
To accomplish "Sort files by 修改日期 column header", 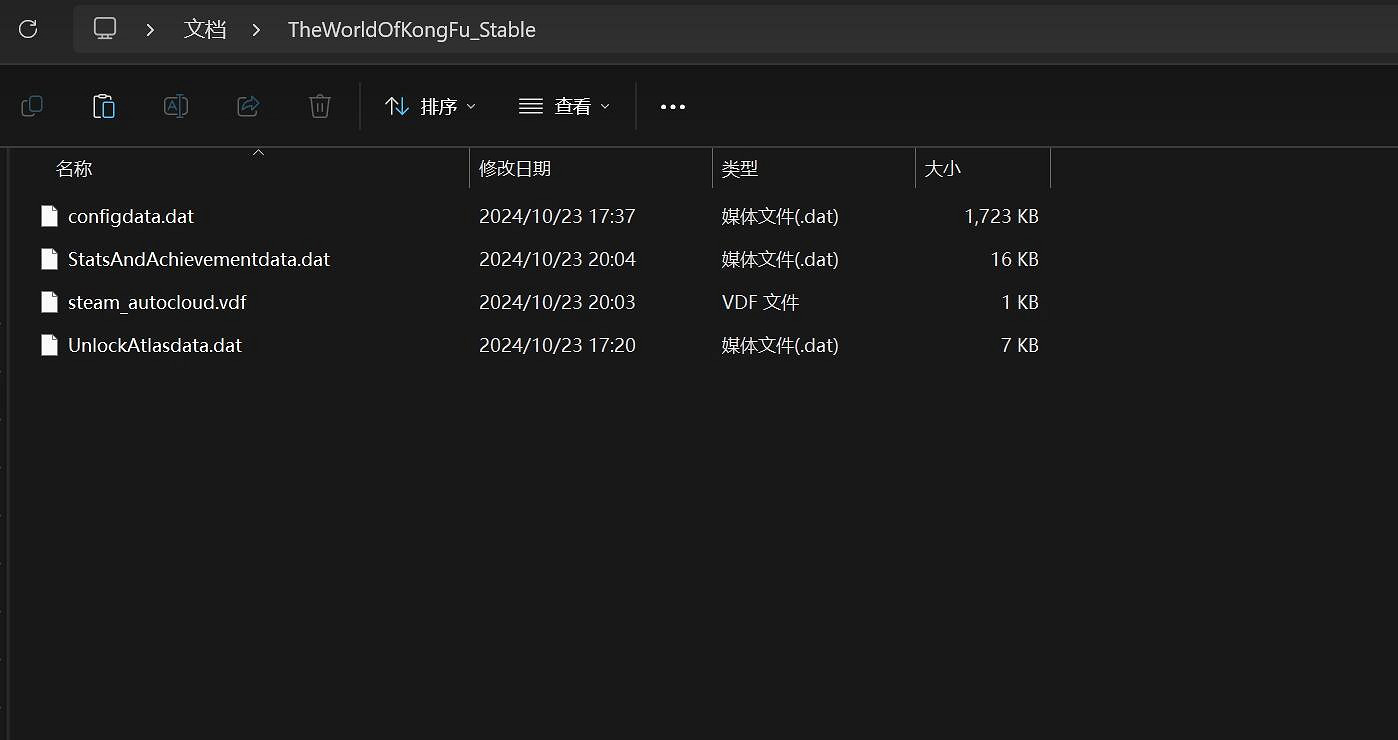I will tap(515, 169).
